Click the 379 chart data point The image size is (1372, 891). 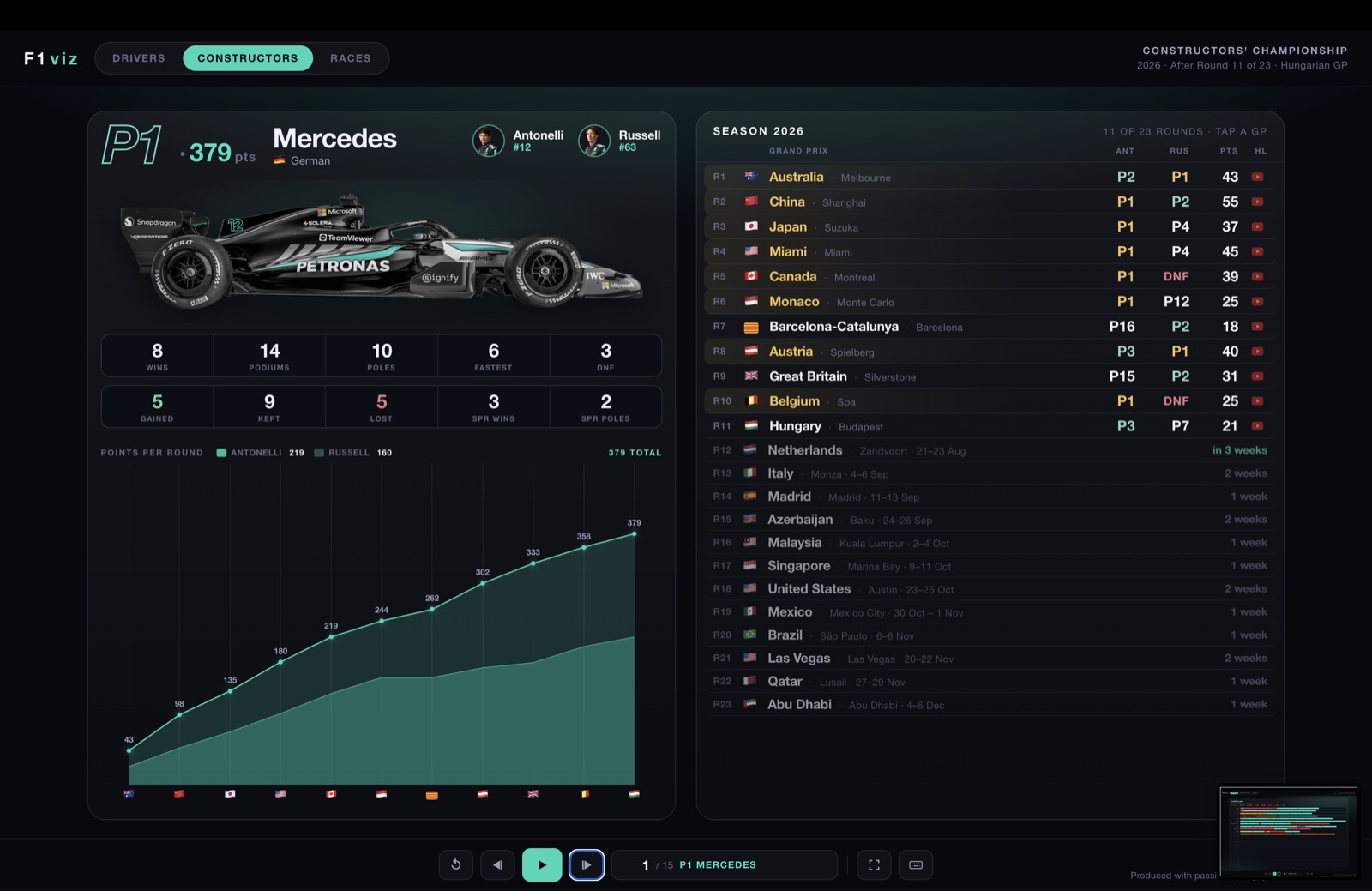pyautogui.click(x=635, y=533)
